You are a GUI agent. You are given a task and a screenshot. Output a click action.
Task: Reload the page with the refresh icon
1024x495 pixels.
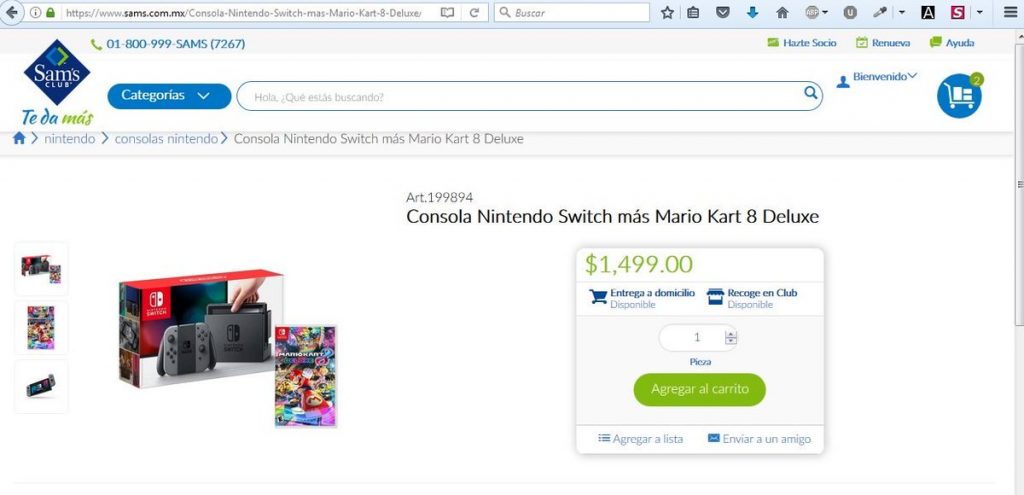474,13
